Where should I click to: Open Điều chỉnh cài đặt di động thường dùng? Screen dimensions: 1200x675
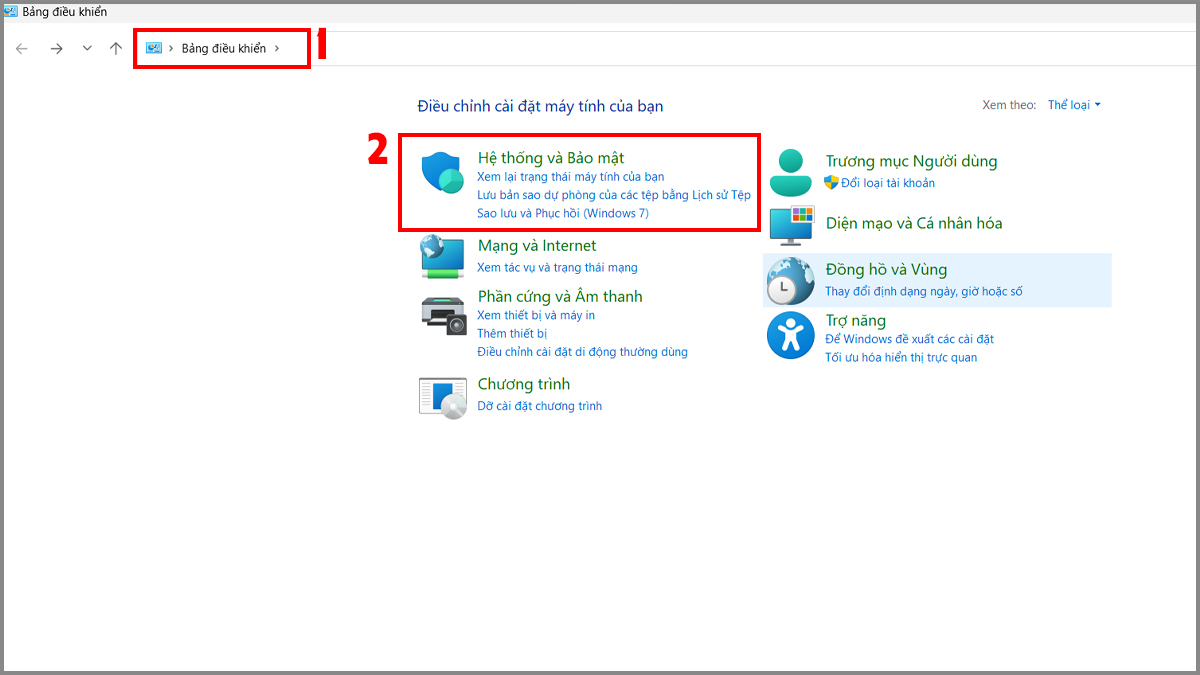582,352
